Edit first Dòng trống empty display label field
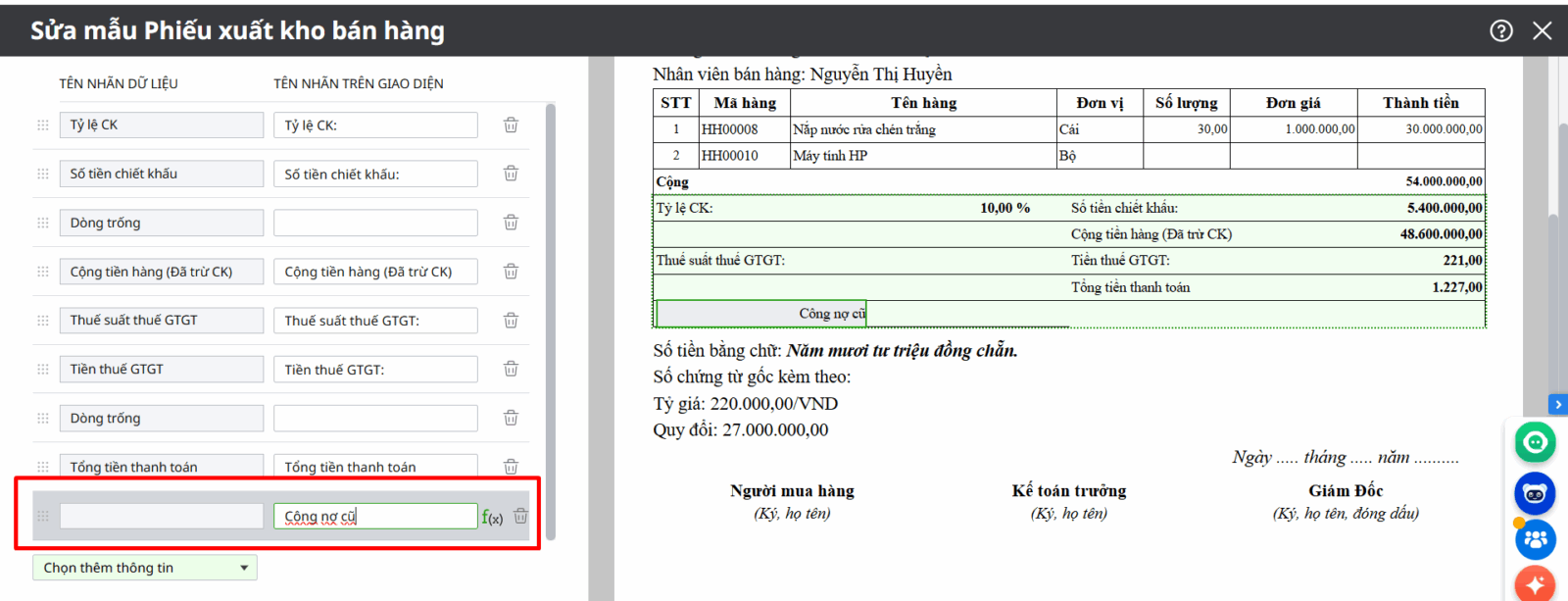Image resolution: width=1568 pixels, height=601 pixels. (375, 223)
